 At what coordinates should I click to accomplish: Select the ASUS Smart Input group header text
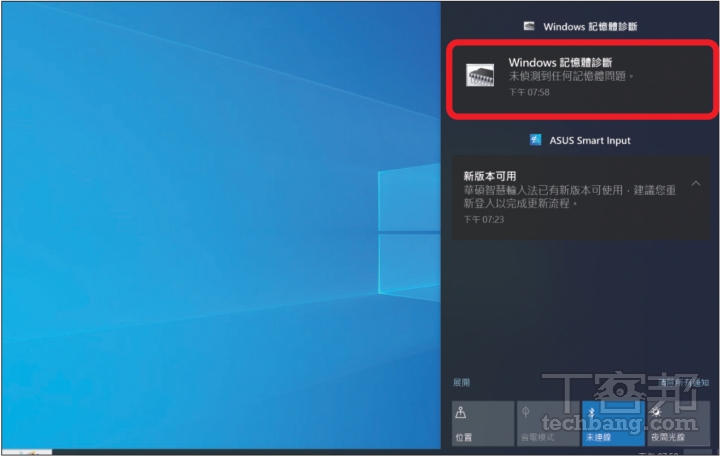[x=590, y=141]
